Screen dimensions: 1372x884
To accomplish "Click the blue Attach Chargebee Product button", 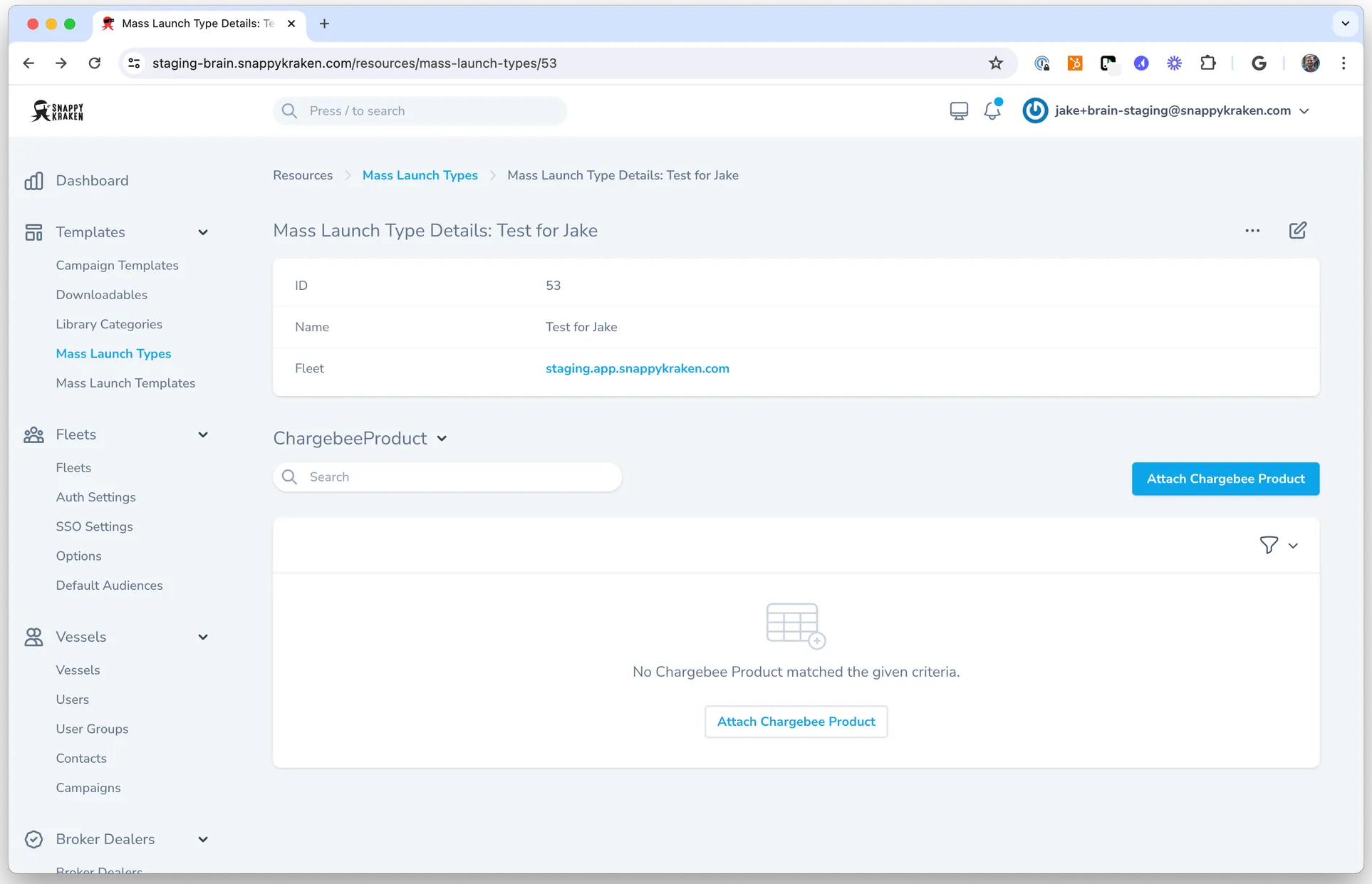I will pyautogui.click(x=1225, y=479).
